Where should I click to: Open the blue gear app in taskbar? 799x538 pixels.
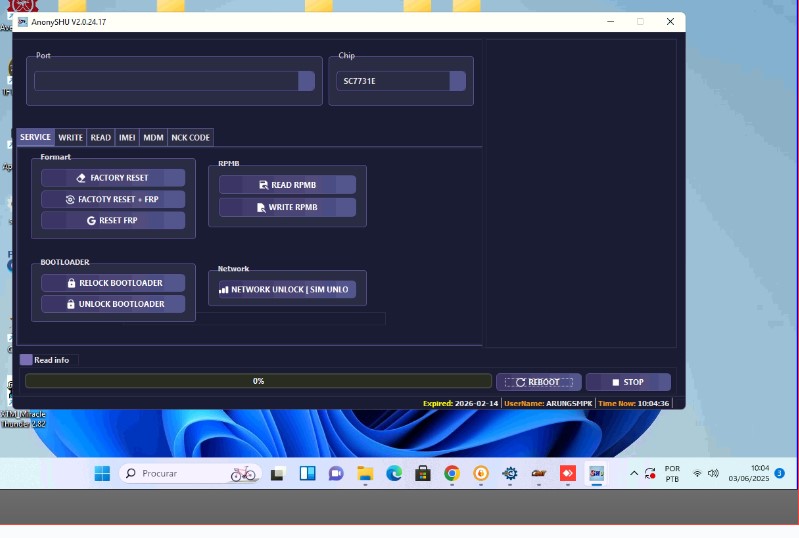click(510, 474)
